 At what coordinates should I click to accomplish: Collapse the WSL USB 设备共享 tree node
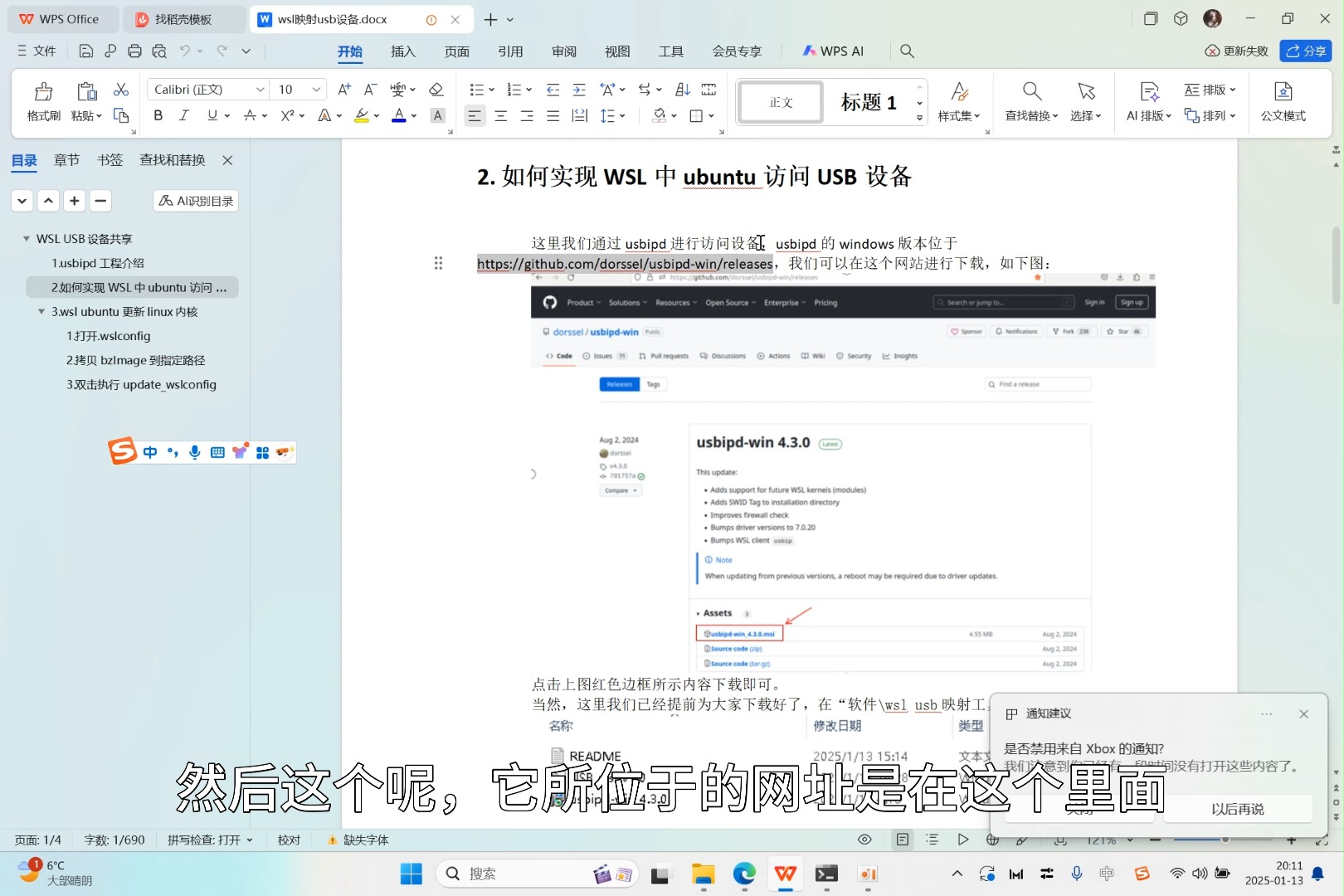(27, 239)
